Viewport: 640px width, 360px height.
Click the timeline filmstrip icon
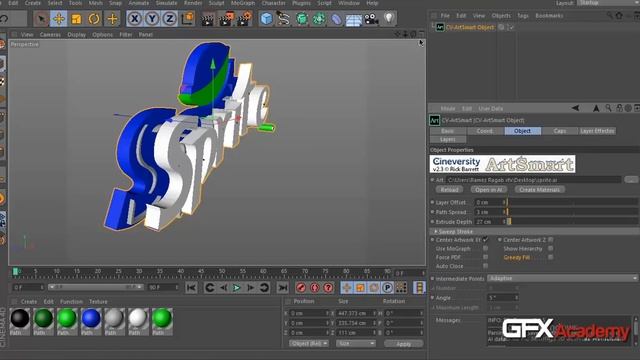[x=419, y=287]
